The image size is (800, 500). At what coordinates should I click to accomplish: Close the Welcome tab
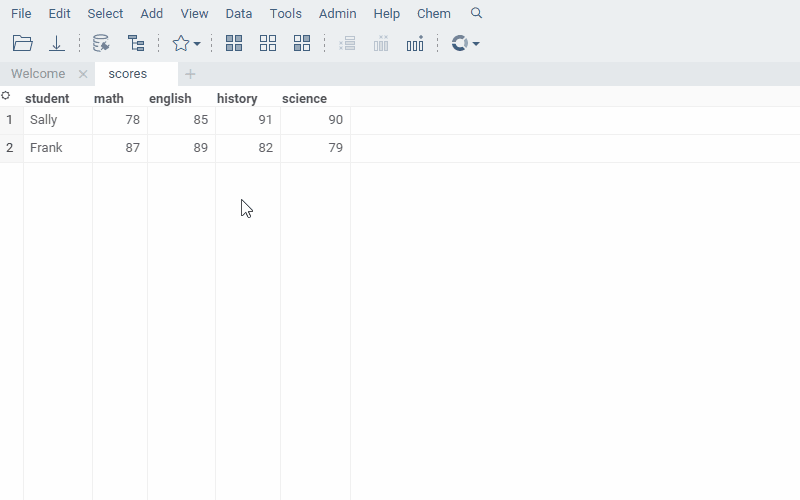83,74
